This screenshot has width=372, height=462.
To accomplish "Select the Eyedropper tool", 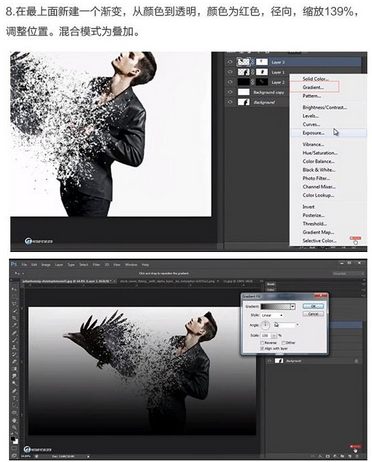I will pos(14,326).
